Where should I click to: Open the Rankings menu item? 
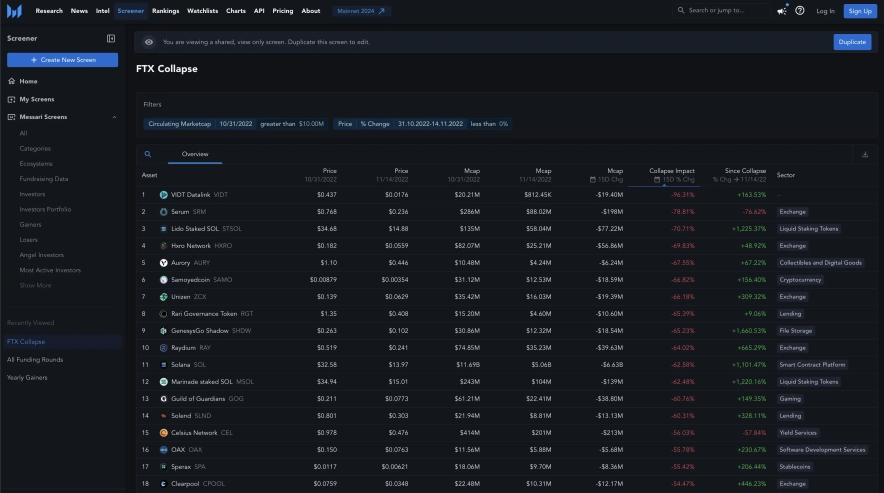tap(166, 11)
